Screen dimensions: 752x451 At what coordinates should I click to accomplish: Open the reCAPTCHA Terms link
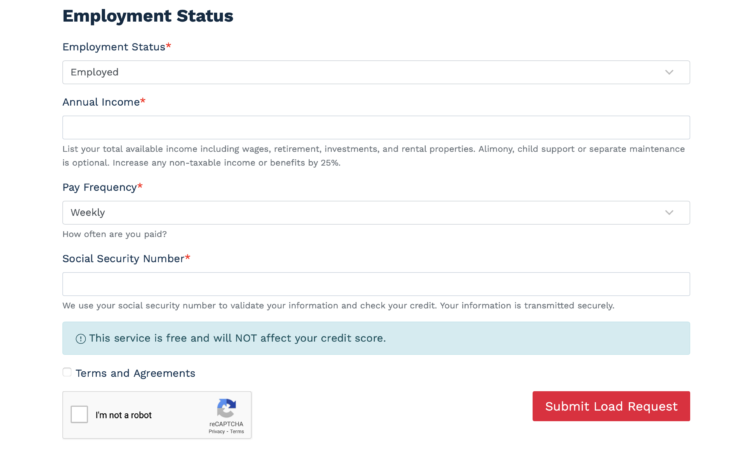[x=237, y=431]
